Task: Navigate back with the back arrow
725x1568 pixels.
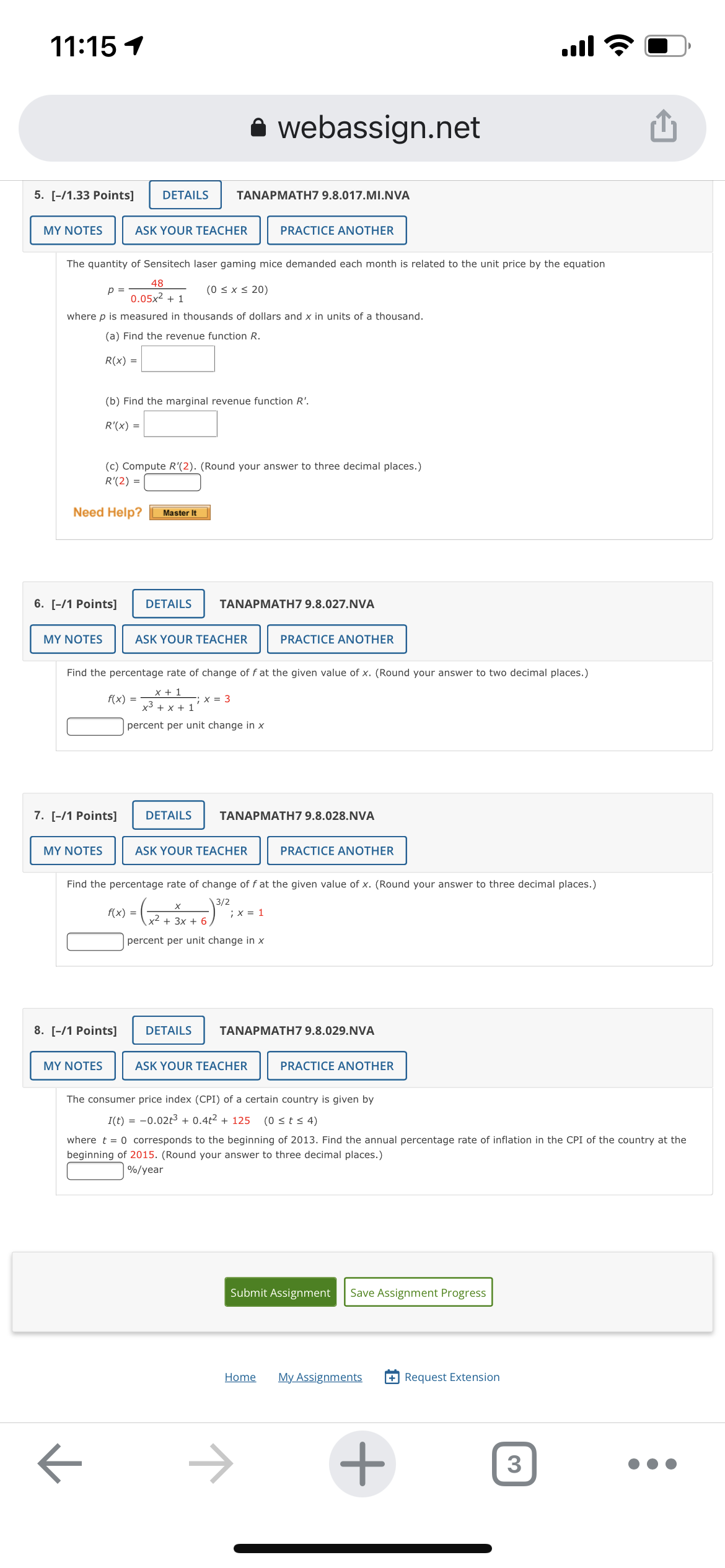Action: click(59, 1463)
